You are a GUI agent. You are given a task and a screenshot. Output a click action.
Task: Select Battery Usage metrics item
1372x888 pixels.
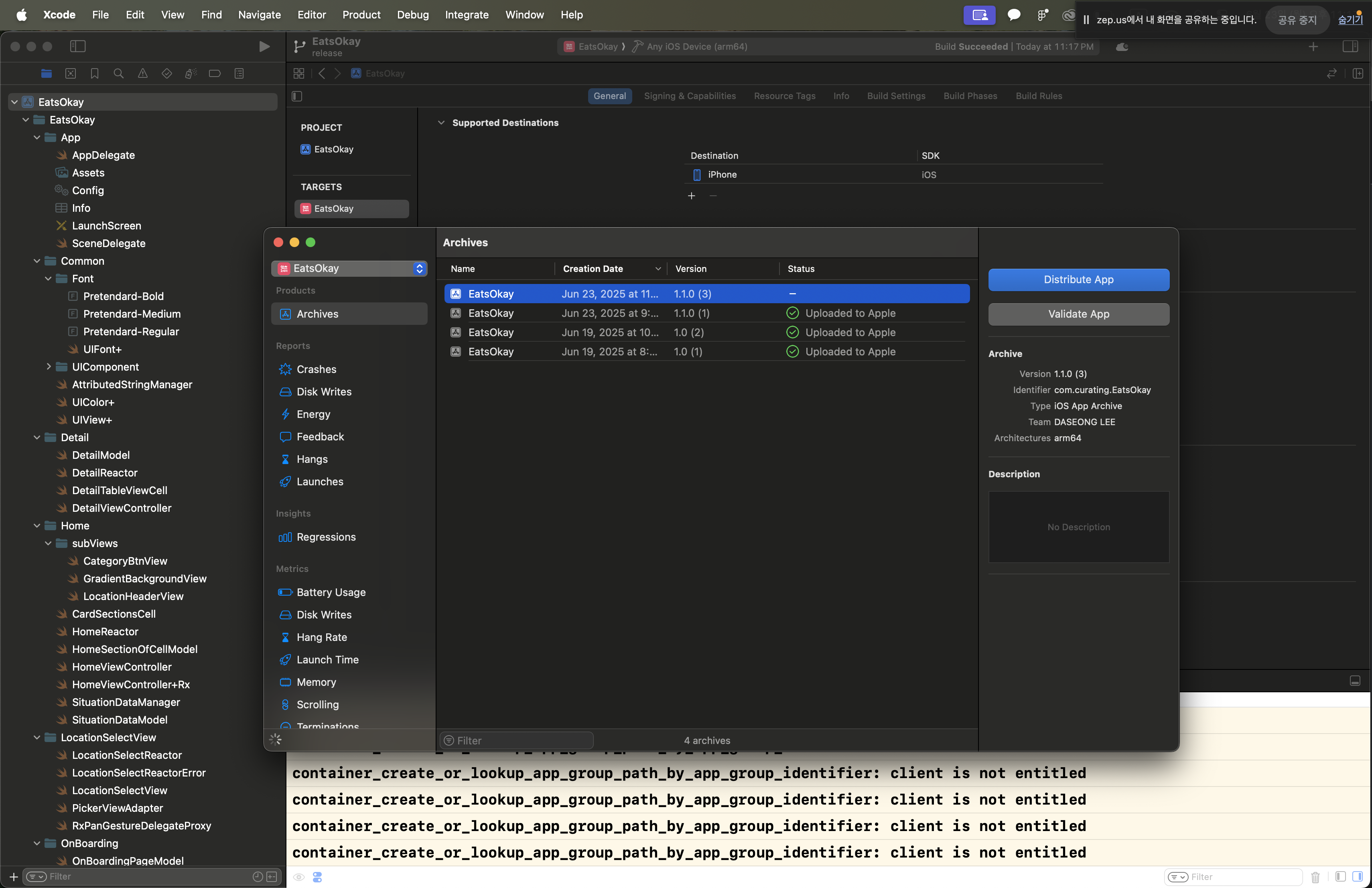(x=331, y=592)
